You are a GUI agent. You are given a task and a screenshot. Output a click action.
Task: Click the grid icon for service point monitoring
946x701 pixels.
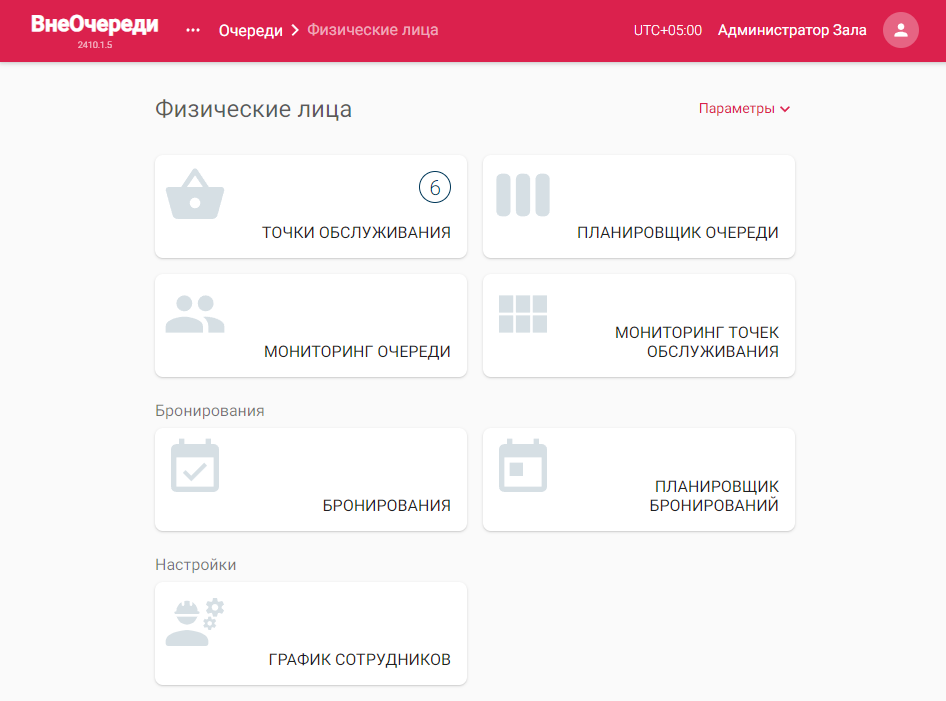click(523, 314)
